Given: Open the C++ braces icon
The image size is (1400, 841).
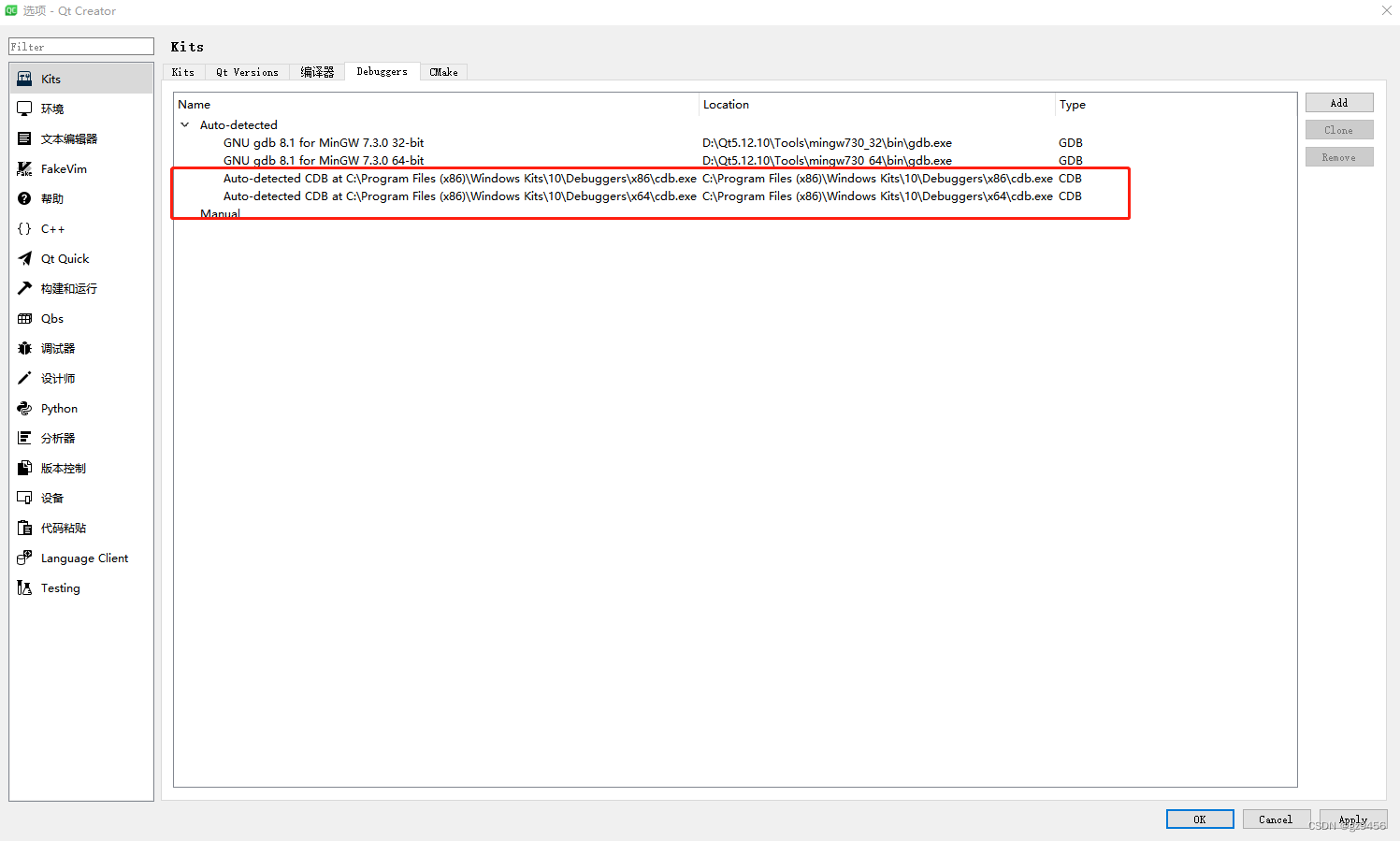Looking at the screenshot, I should pos(24,228).
